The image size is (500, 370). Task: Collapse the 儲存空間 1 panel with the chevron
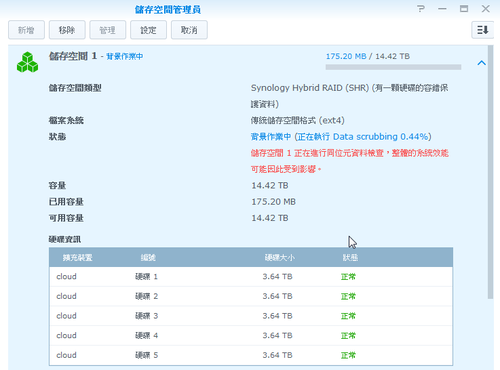[x=481, y=63]
